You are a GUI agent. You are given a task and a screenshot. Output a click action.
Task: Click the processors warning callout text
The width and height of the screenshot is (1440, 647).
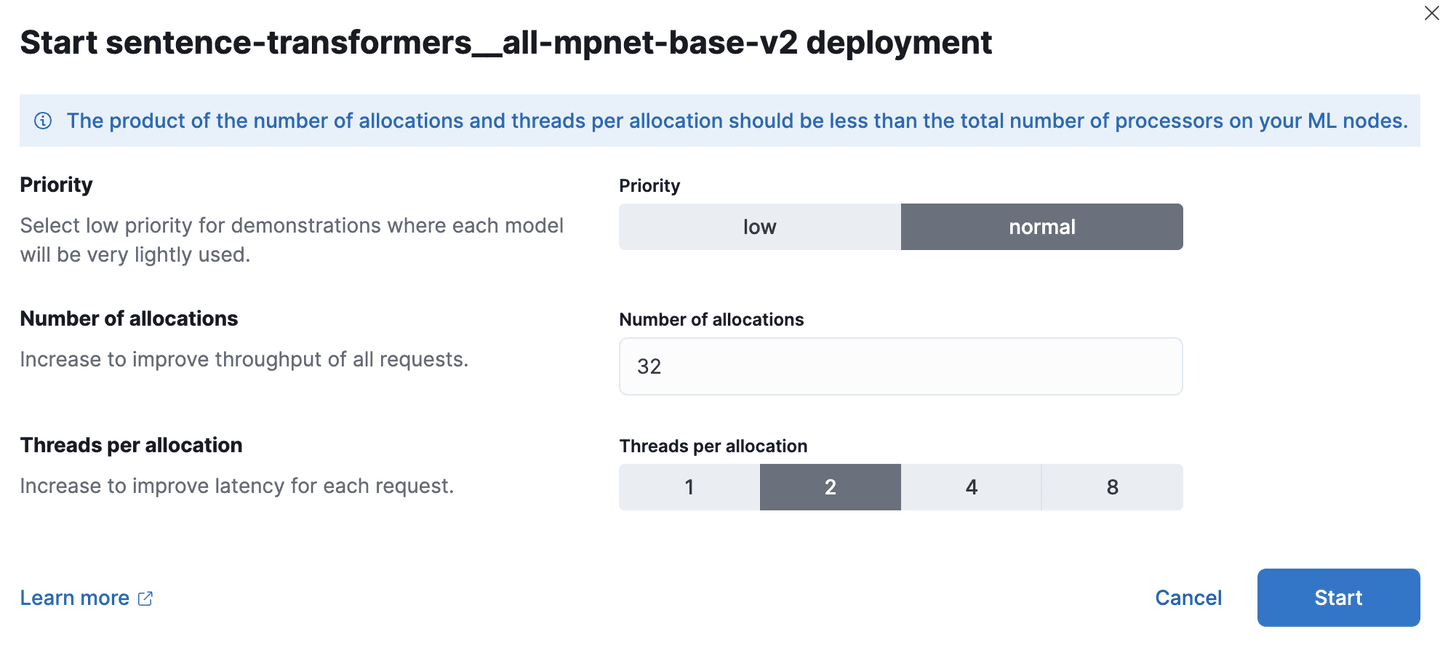pos(736,121)
